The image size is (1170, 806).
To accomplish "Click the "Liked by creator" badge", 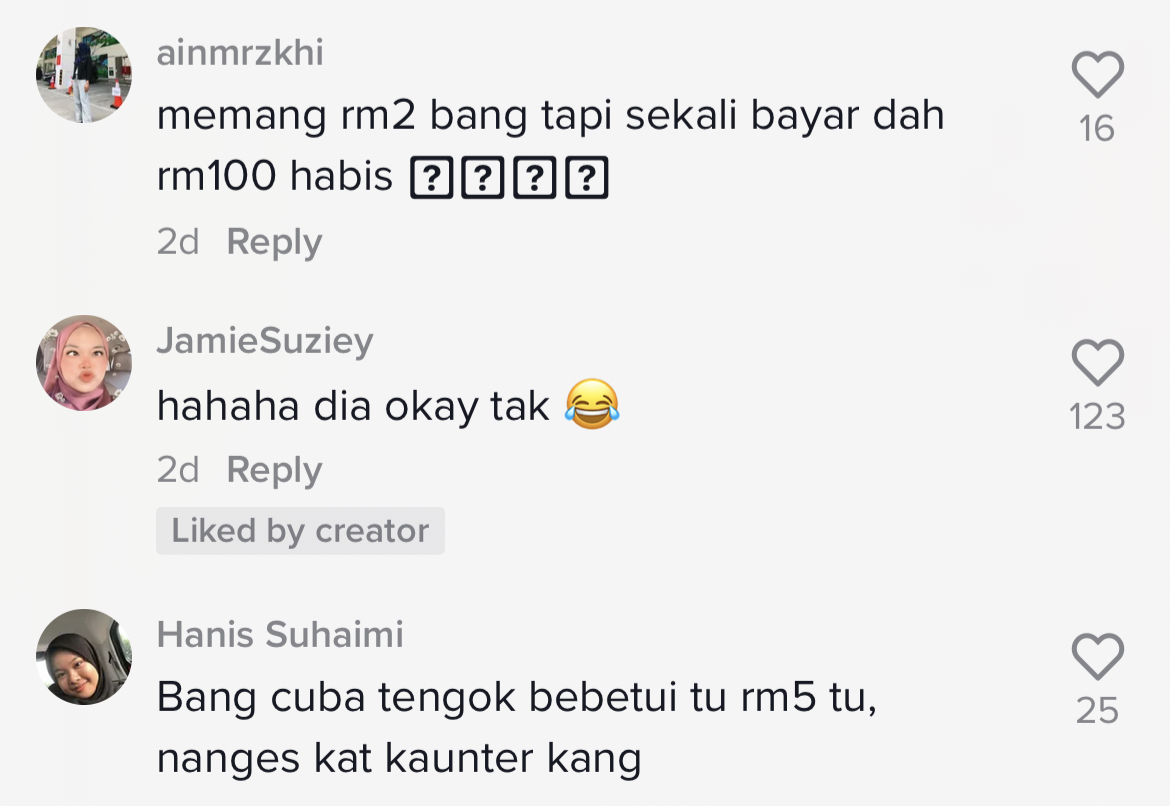I will click(x=300, y=531).
